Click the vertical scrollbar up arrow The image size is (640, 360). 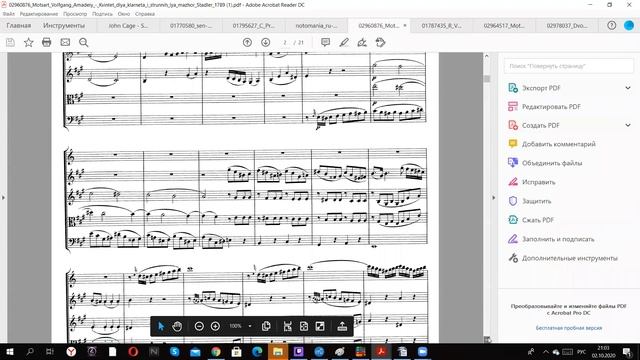click(x=487, y=56)
